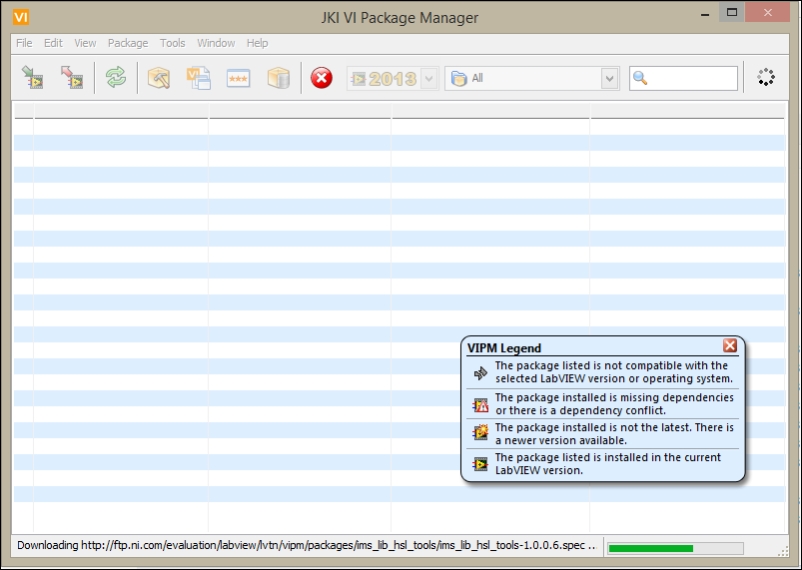Open the Tools menu
802x570 pixels.
172,43
